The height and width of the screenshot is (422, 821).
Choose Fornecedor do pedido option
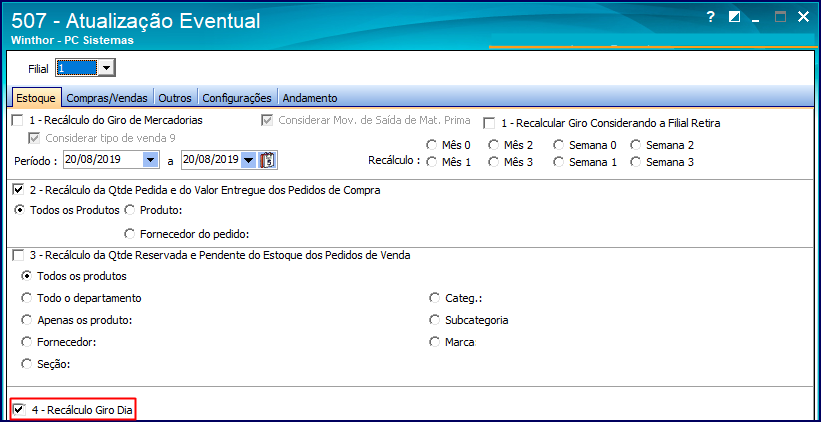129,234
